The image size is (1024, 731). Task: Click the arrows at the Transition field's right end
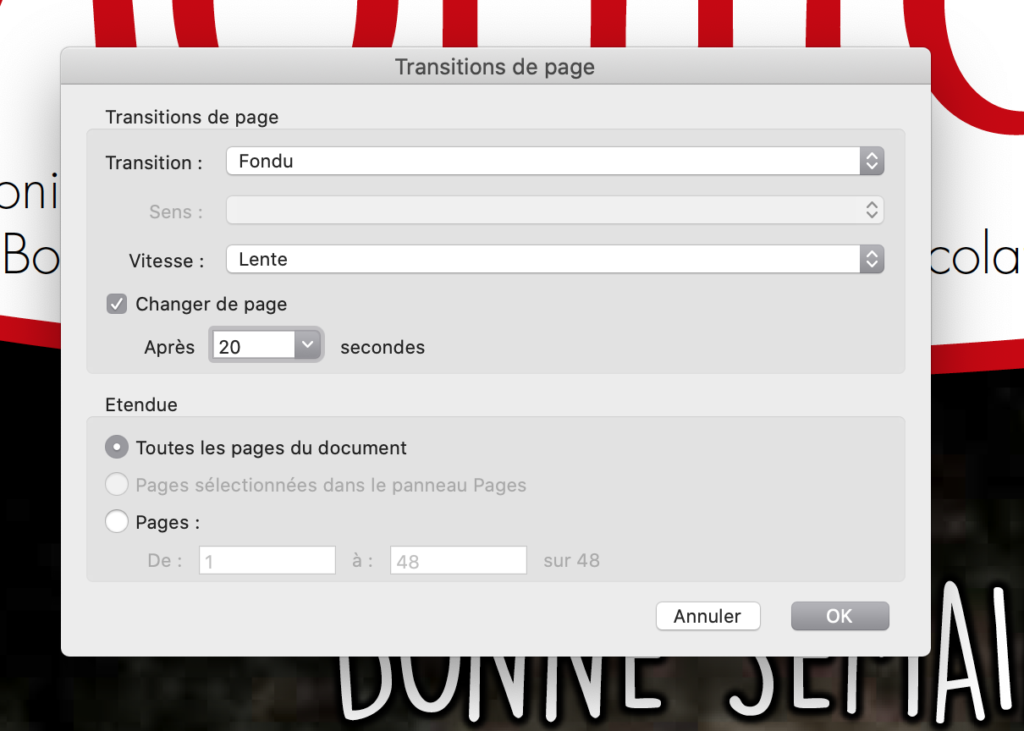[x=872, y=161]
